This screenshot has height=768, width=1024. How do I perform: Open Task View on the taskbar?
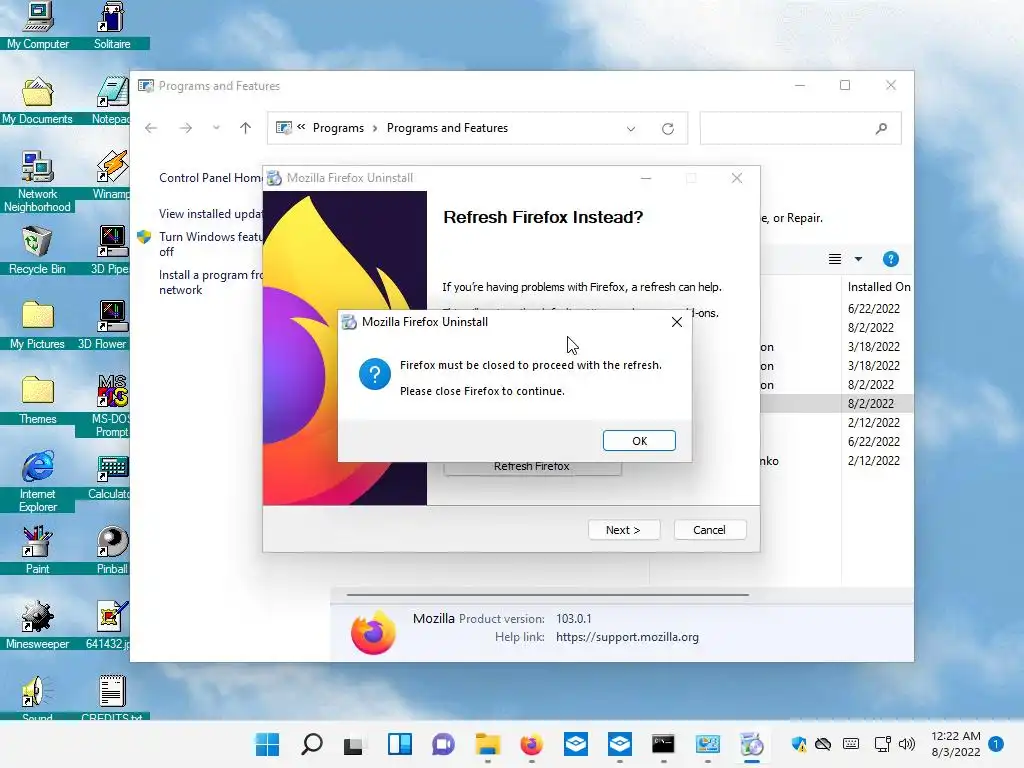353,744
